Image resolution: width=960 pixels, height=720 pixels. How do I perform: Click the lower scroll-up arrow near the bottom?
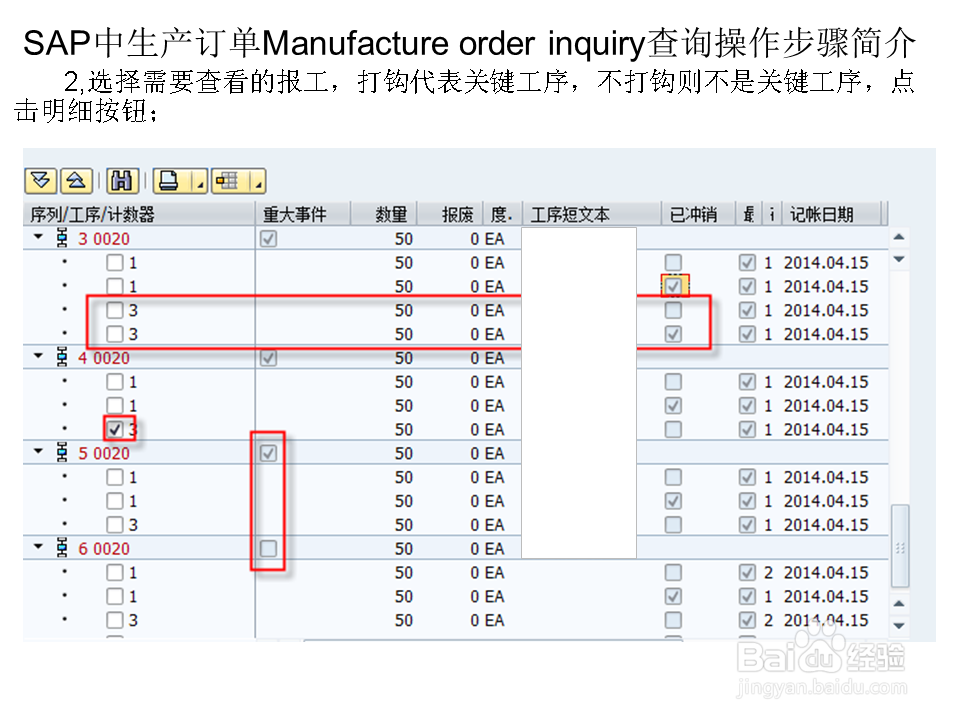[899, 604]
